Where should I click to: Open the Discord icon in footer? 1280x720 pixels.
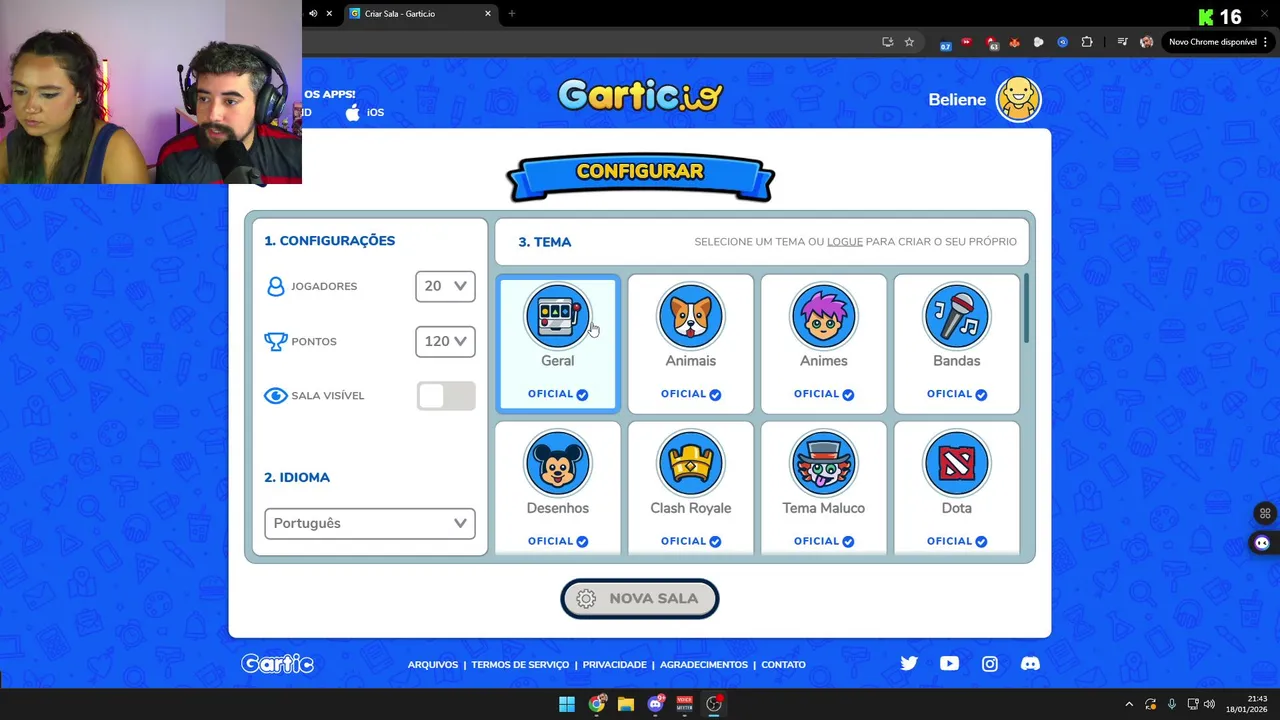pyautogui.click(x=1030, y=663)
